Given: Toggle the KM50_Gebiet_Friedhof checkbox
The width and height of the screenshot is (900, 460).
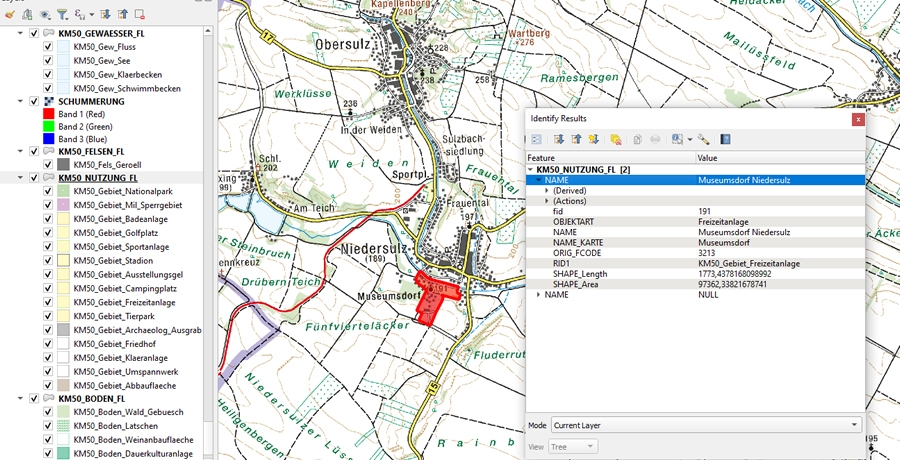Looking at the screenshot, I should pyautogui.click(x=48, y=344).
